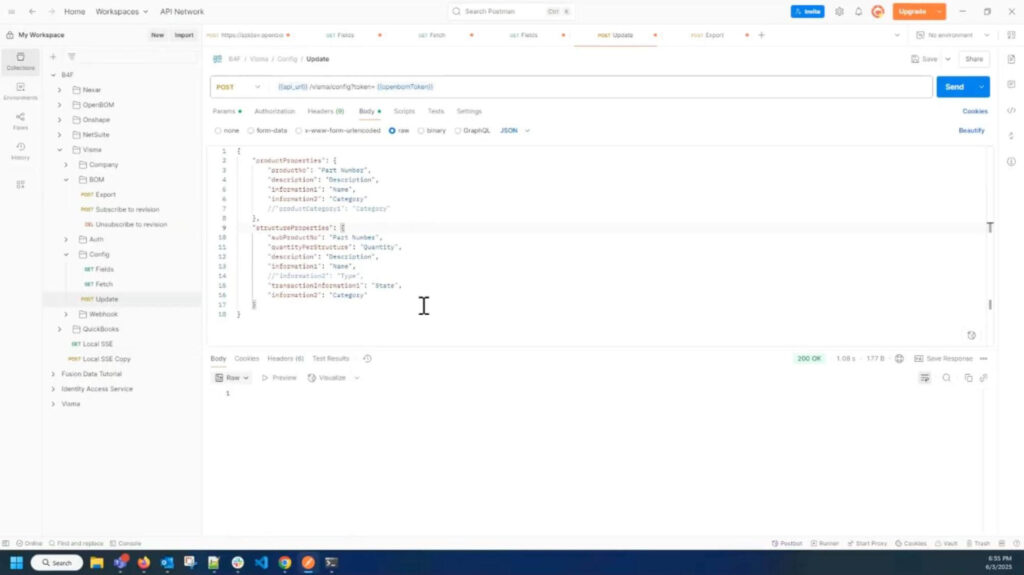This screenshot has height=575, width=1024.
Task: Focus the Search Postman box
Action: point(511,12)
